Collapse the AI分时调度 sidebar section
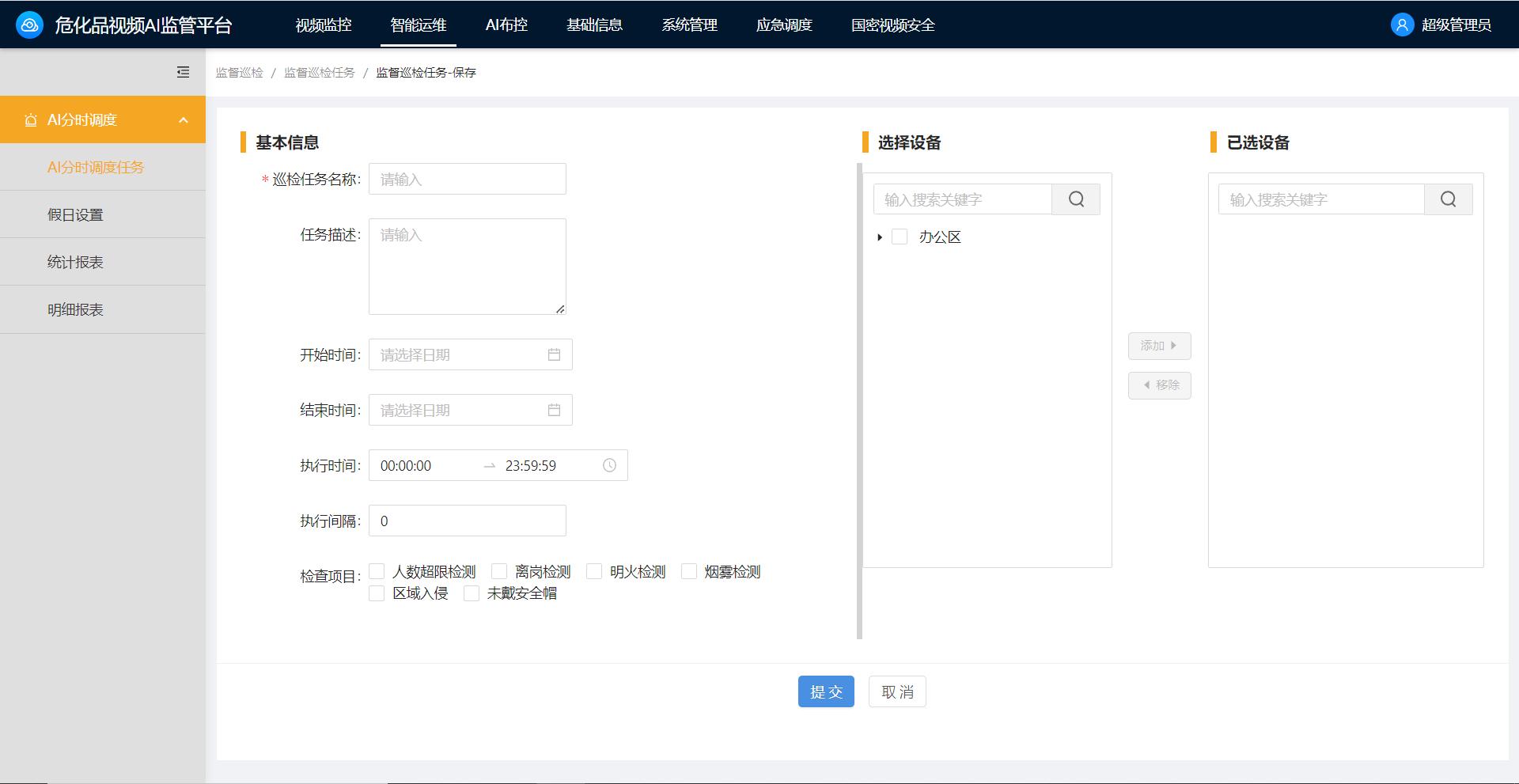1519x784 pixels. [x=184, y=119]
